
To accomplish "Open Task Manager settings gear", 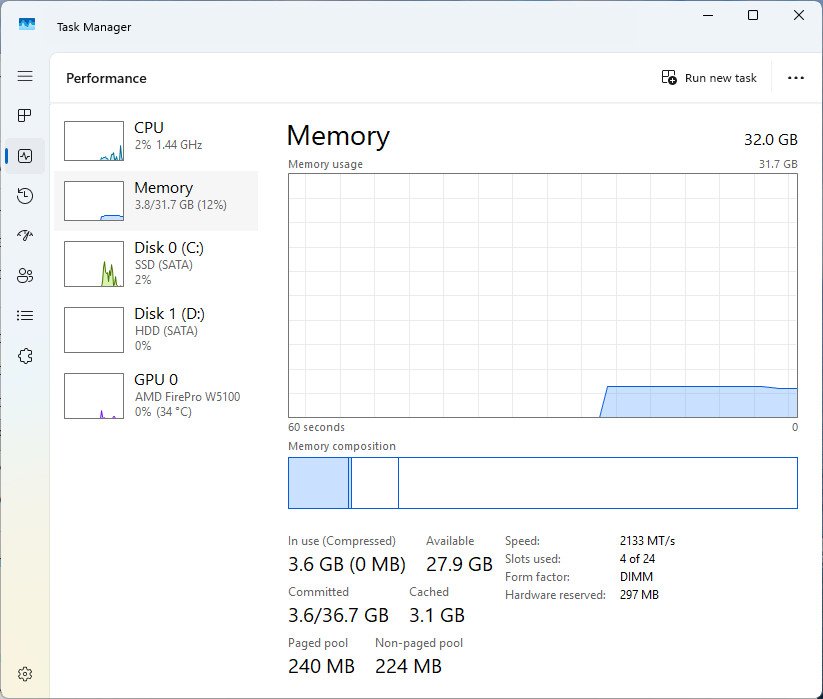I will (25, 674).
